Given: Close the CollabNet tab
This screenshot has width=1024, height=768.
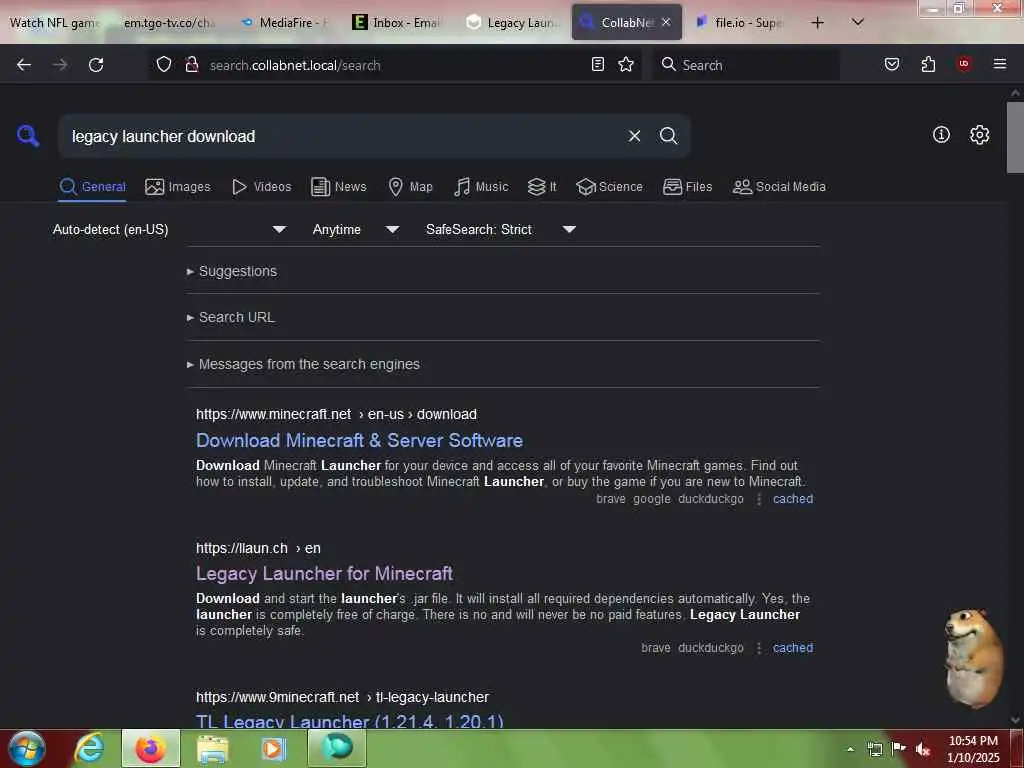Looking at the screenshot, I should 665,22.
